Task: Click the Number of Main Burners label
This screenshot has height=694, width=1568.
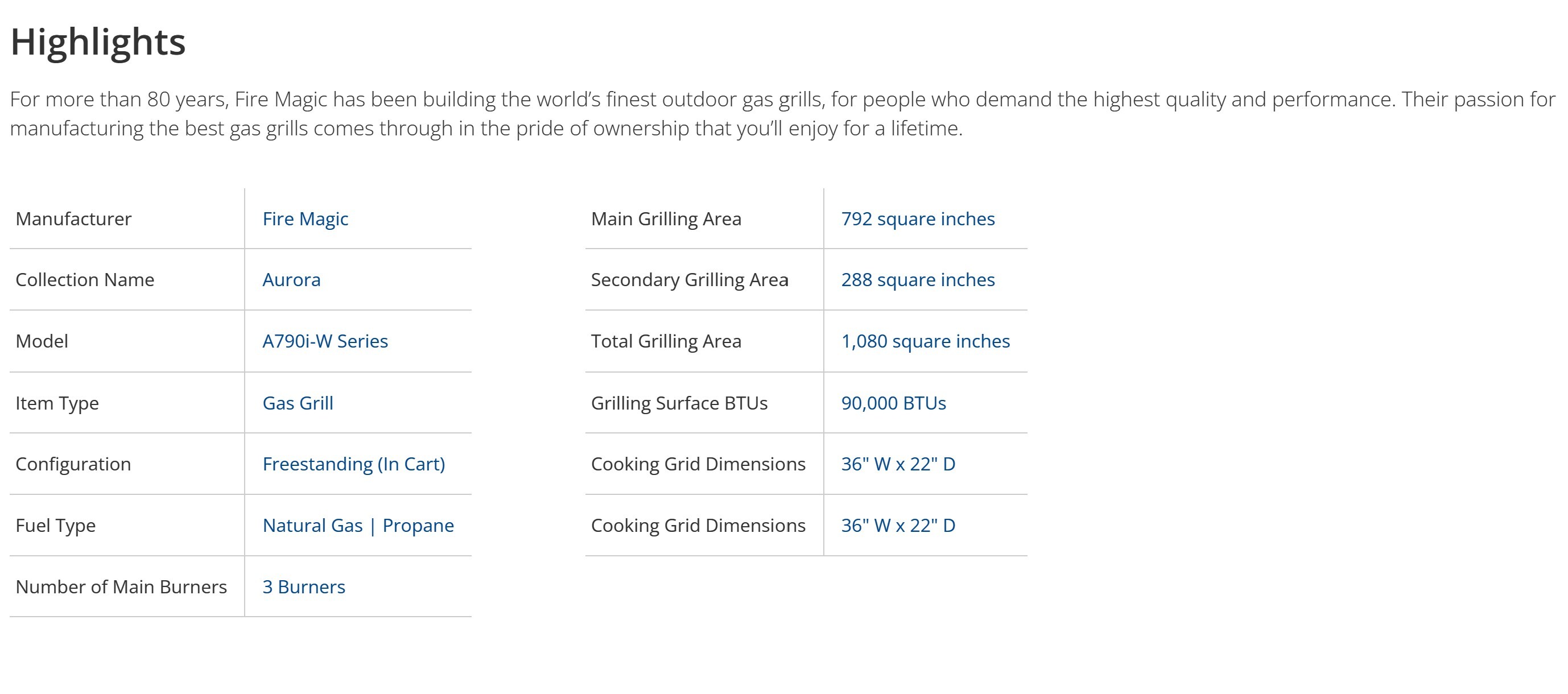Action: point(121,587)
